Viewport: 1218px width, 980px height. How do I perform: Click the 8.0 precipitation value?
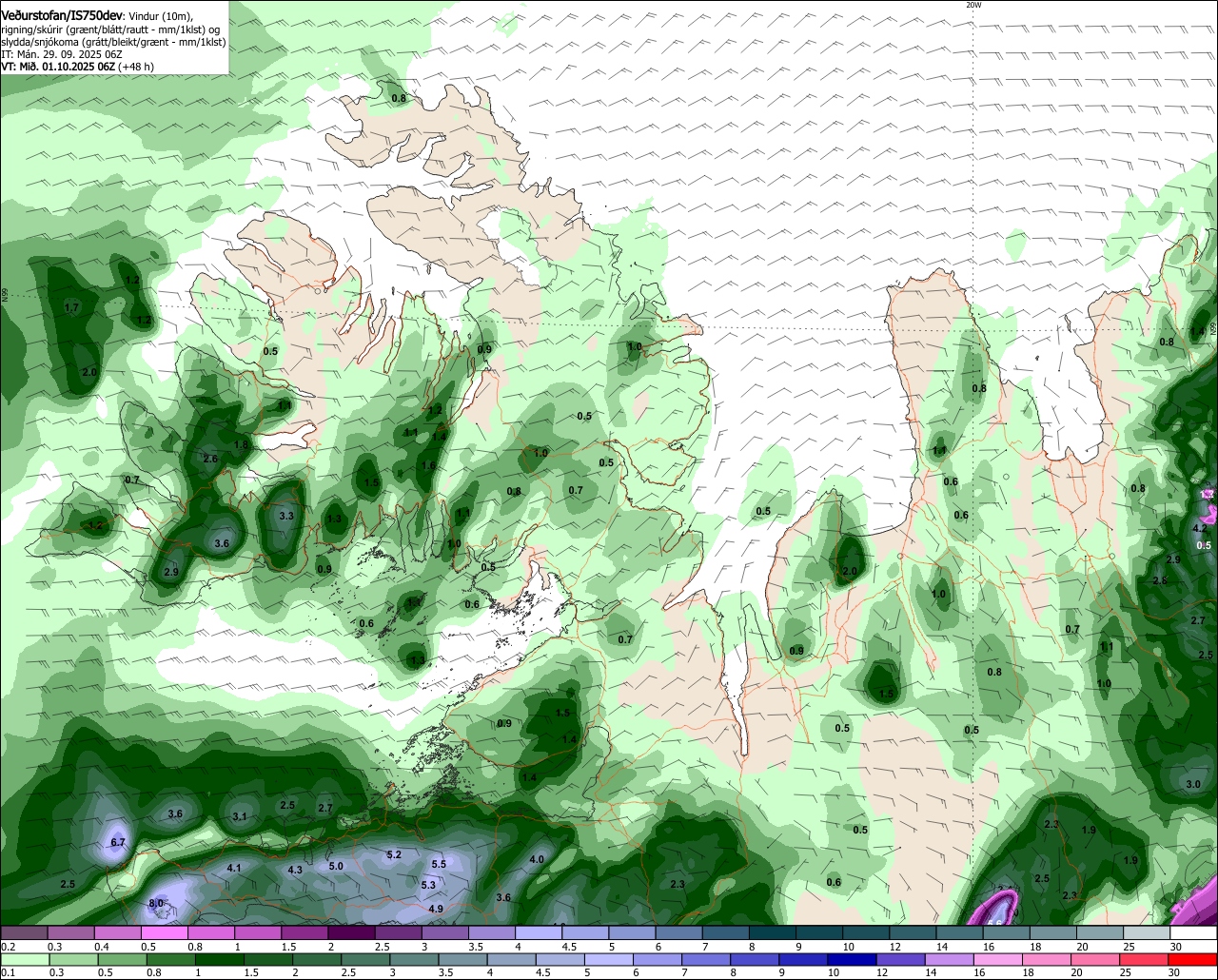[157, 903]
